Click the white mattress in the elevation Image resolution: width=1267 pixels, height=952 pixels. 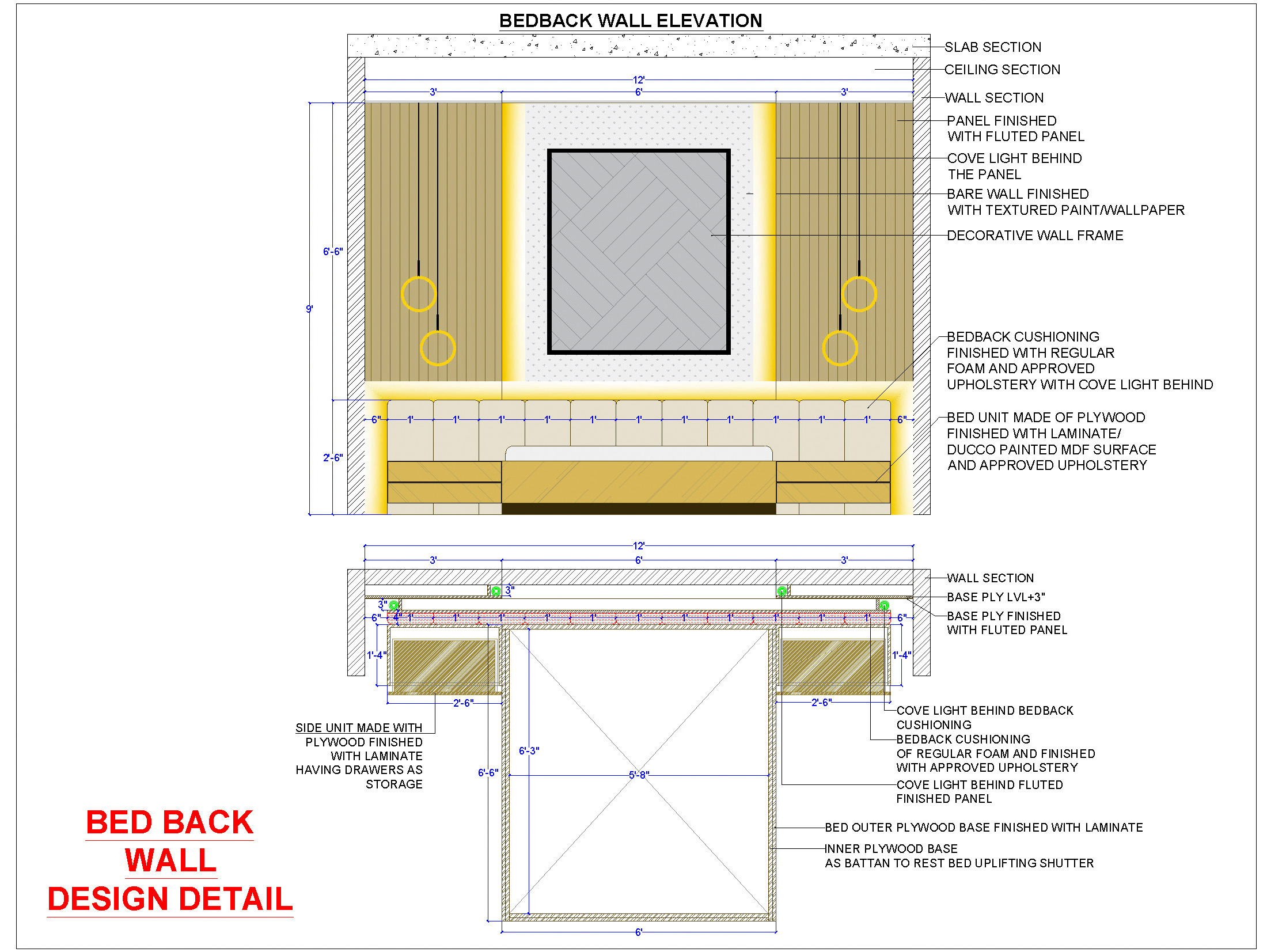[x=639, y=454]
